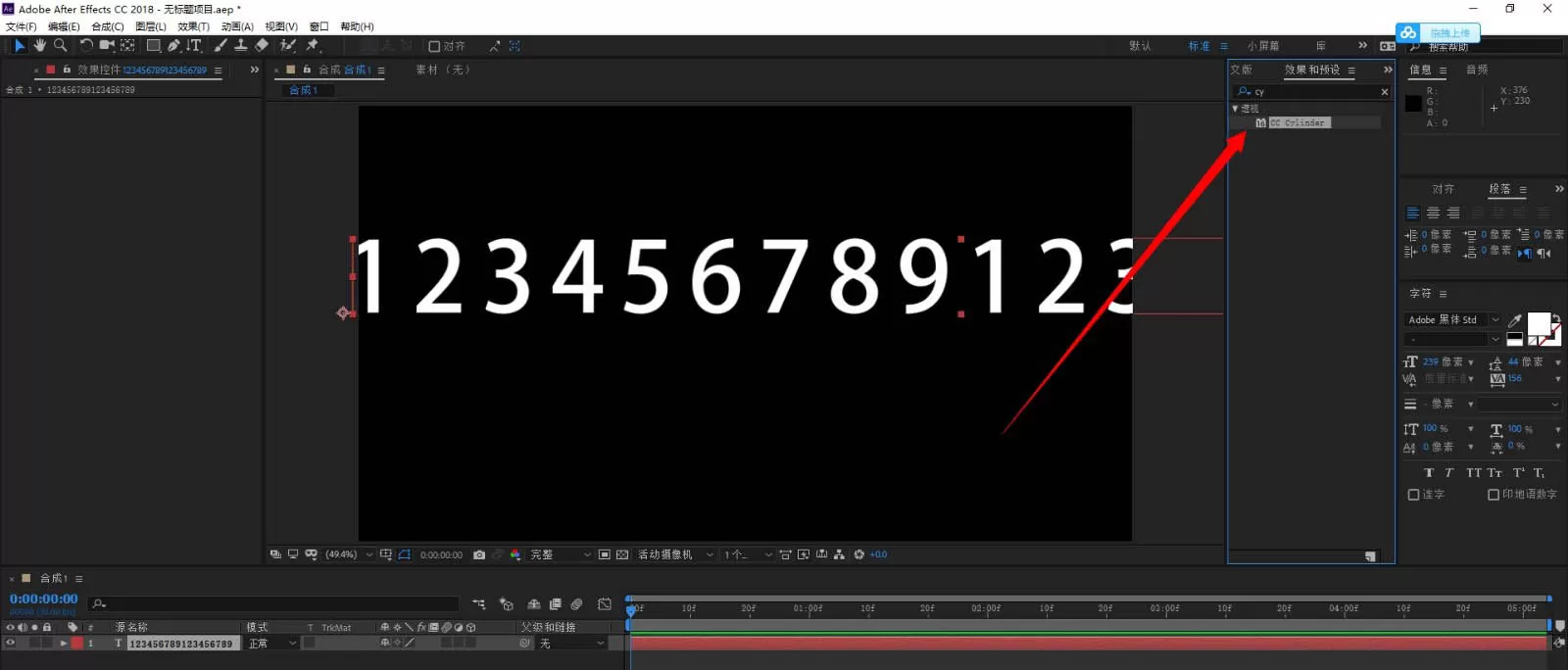Click the reset exposure icon
This screenshot has width=1568, height=670.
click(x=859, y=554)
